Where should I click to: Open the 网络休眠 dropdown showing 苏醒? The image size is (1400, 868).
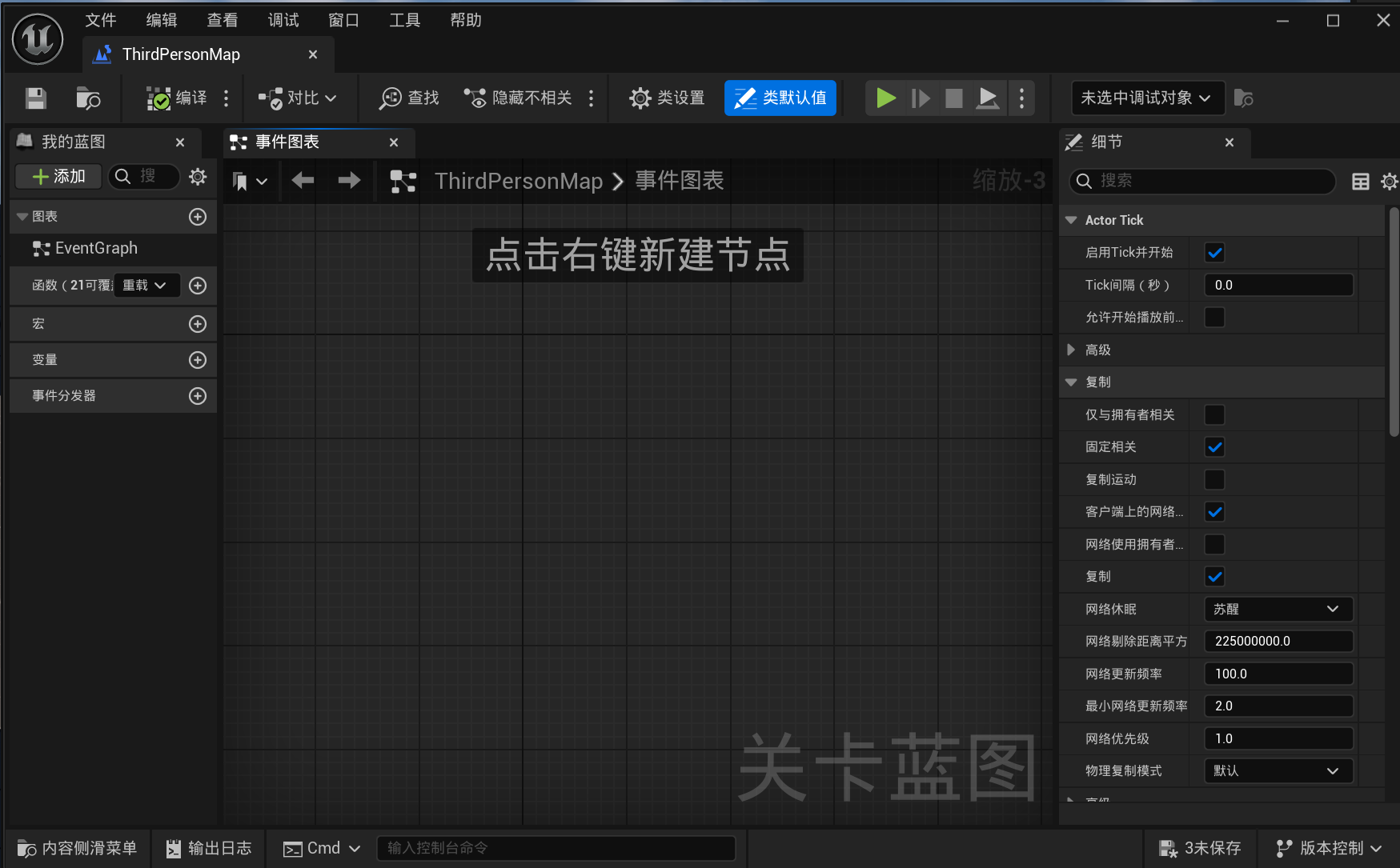coord(1278,609)
